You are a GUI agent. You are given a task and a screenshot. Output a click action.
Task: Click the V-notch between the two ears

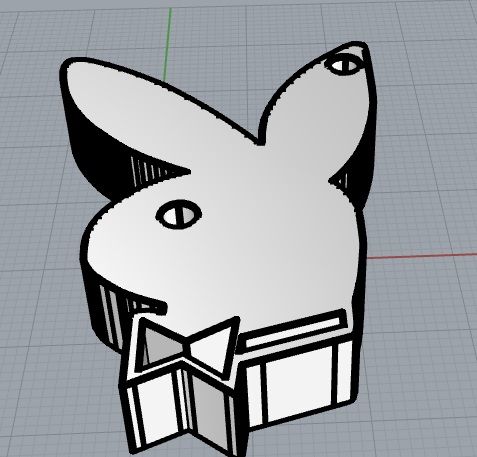(259, 143)
